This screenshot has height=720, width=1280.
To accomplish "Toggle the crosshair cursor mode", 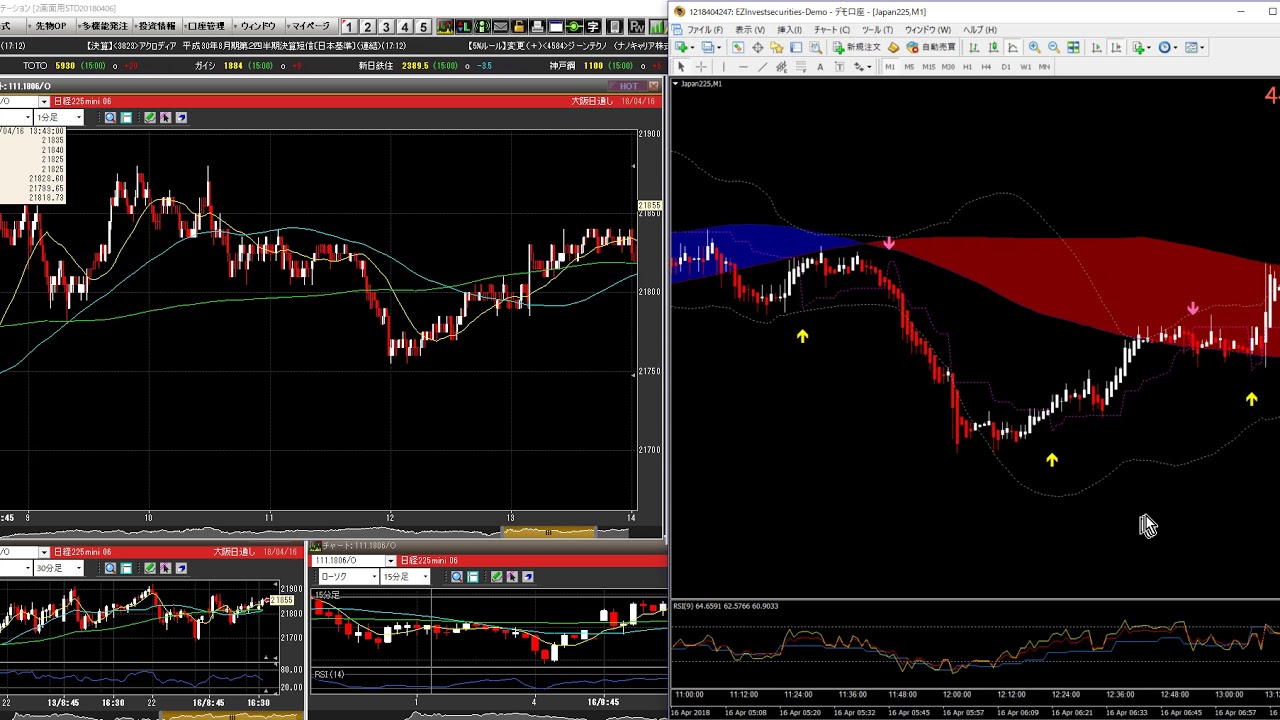I will tap(701, 67).
